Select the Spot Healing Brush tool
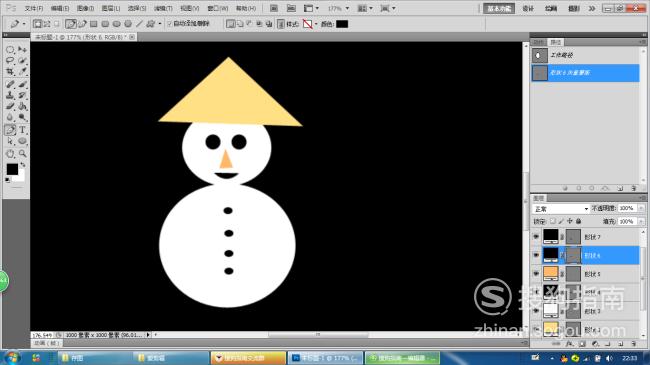 click(10, 85)
